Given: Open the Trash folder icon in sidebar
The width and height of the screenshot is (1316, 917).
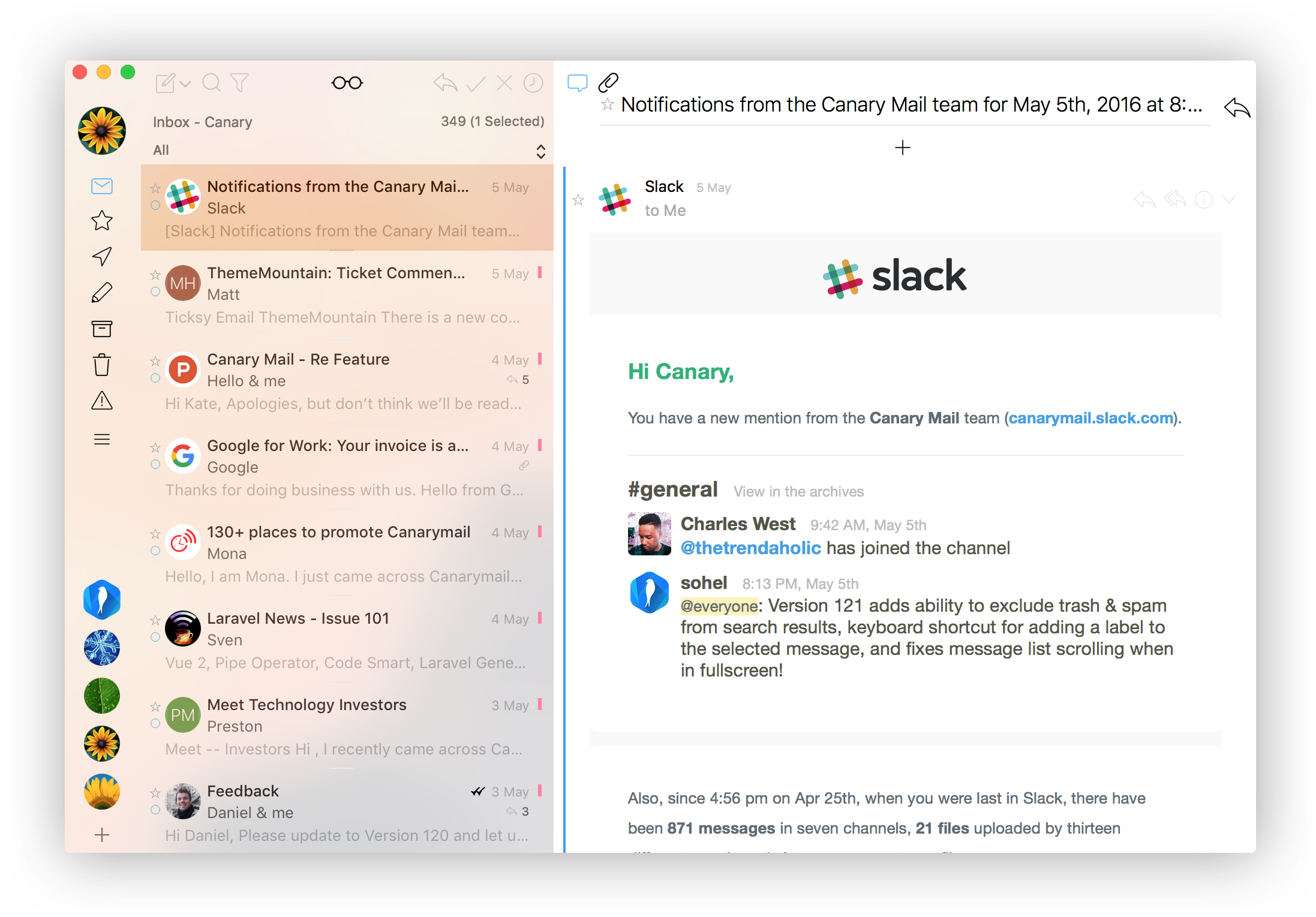Looking at the screenshot, I should point(102,365).
